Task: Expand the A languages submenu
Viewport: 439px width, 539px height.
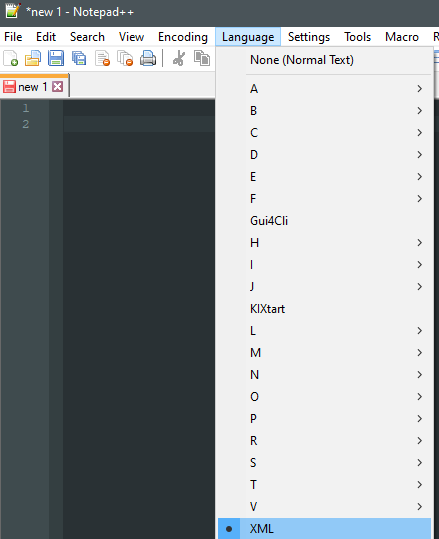Action: [325, 89]
